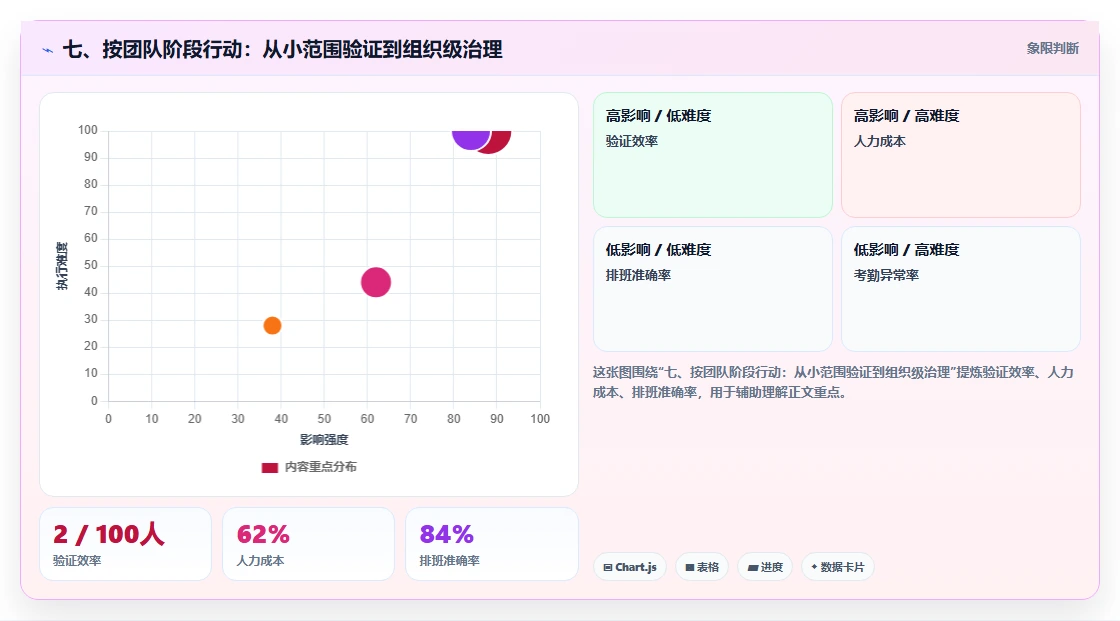Click the icon inside the 表格 chip
Viewport: 1120px width, 621px height.
(x=690, y=567)
